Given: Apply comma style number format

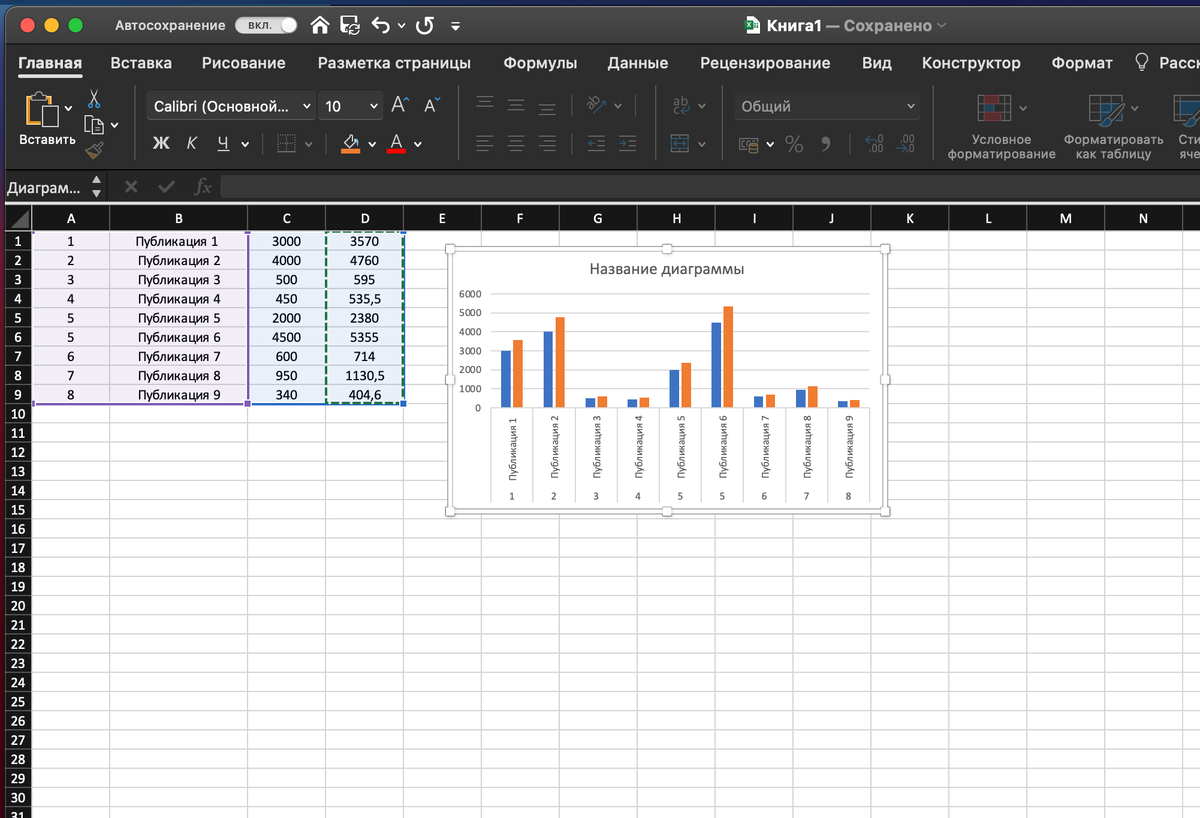Looking at the screenshot, I should point(826,144).
